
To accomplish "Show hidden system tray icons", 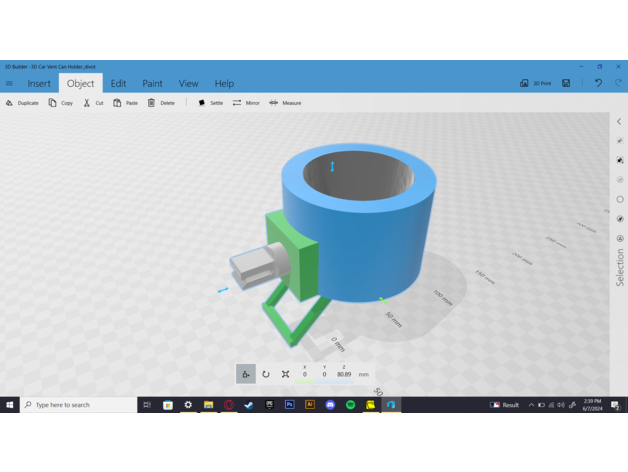I will (530, 405).
